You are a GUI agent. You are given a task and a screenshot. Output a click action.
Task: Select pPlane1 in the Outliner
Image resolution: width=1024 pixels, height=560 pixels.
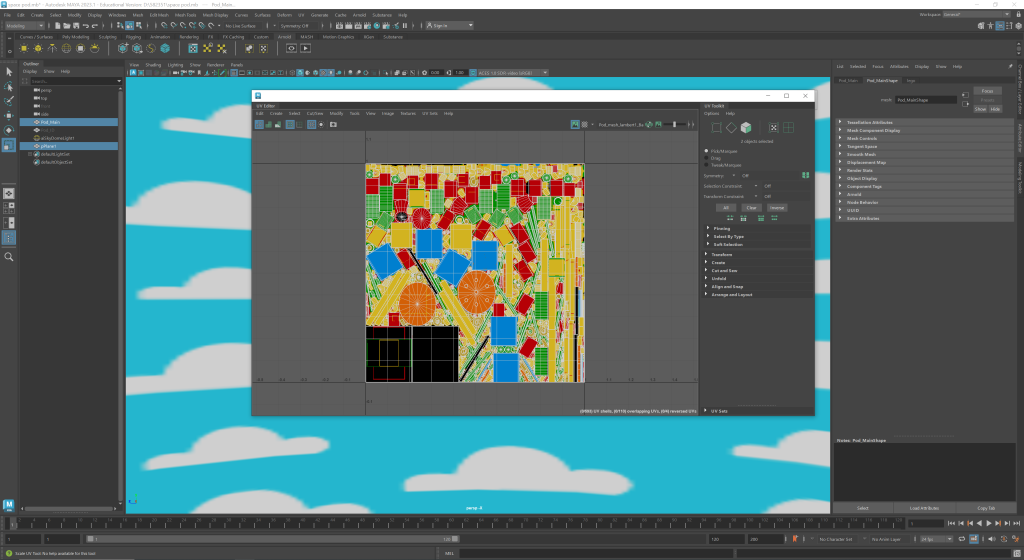tap(48, 146)
